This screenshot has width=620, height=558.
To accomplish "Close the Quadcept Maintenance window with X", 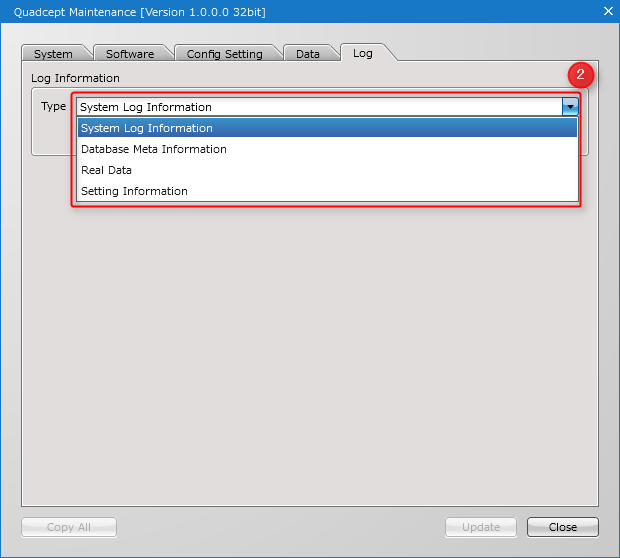I will click(x=608, y=11).
